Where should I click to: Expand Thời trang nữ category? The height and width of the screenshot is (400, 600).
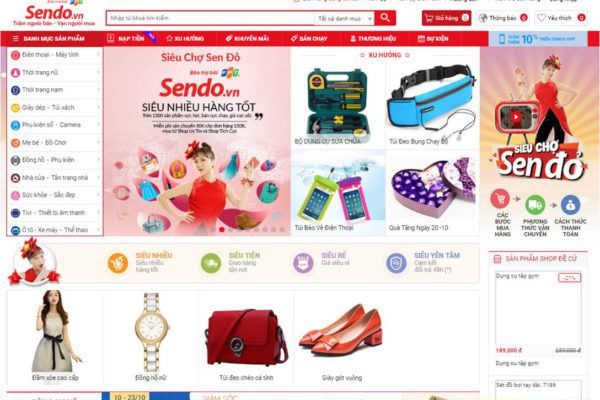[x=55, y=72]
